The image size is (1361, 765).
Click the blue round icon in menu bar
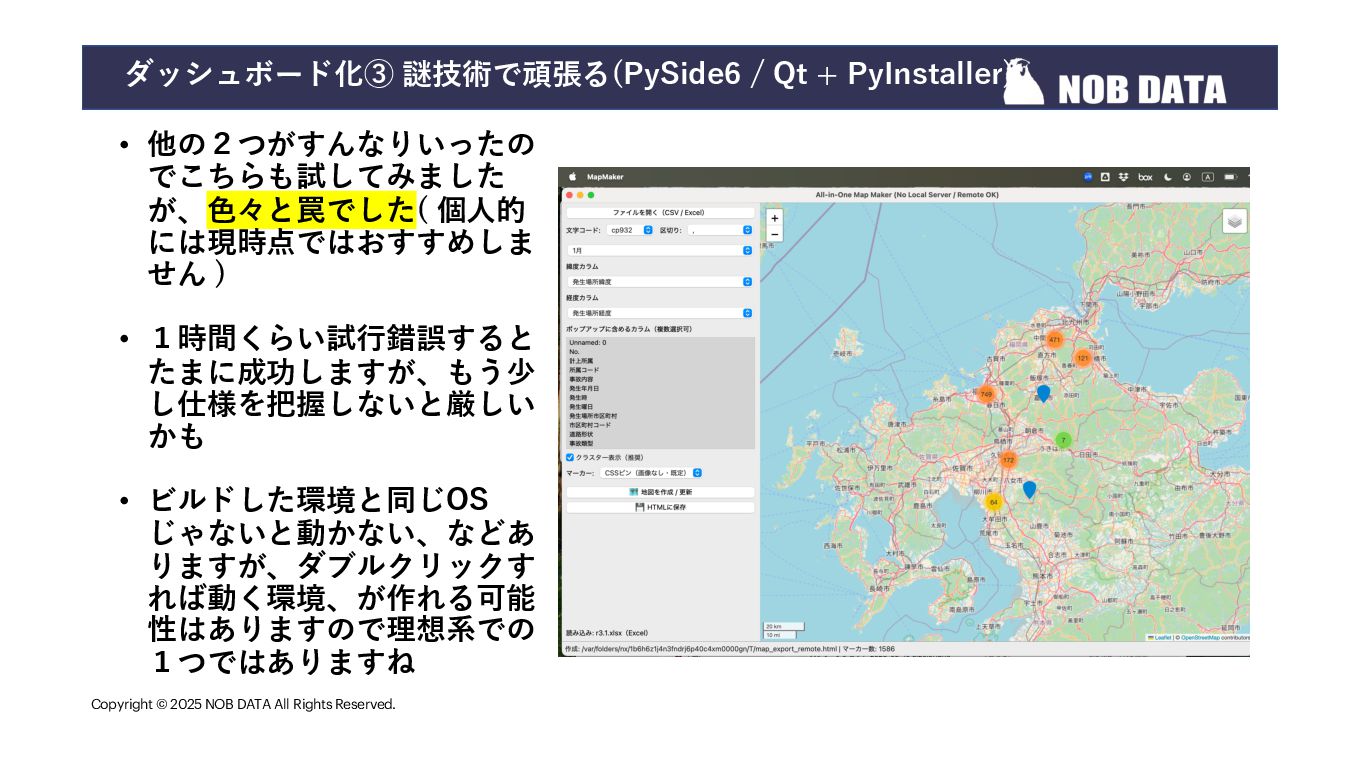click(1087, 177)
